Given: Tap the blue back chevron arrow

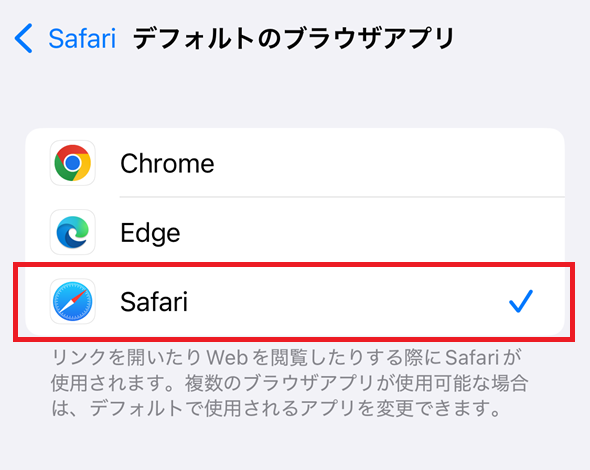Looking at the screenshot, I should pos(23,38).
